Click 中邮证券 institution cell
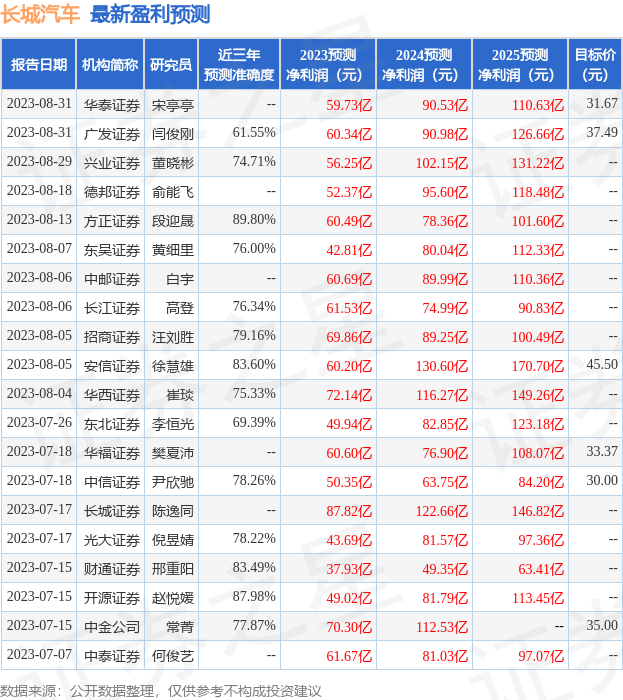623x700 pixels. [112, 279]
